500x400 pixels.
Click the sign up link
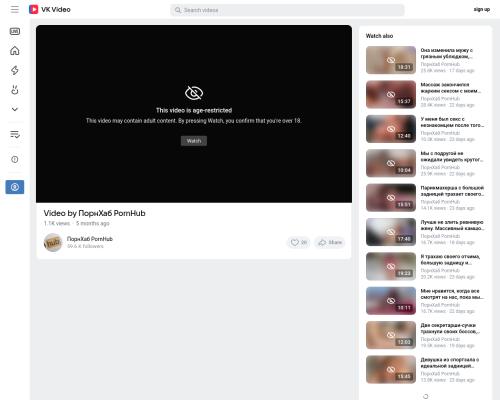pos(482,9)
